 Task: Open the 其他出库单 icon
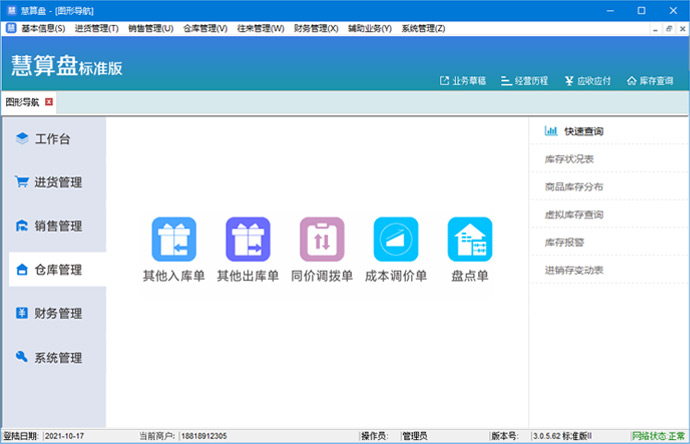click(247, 240)
